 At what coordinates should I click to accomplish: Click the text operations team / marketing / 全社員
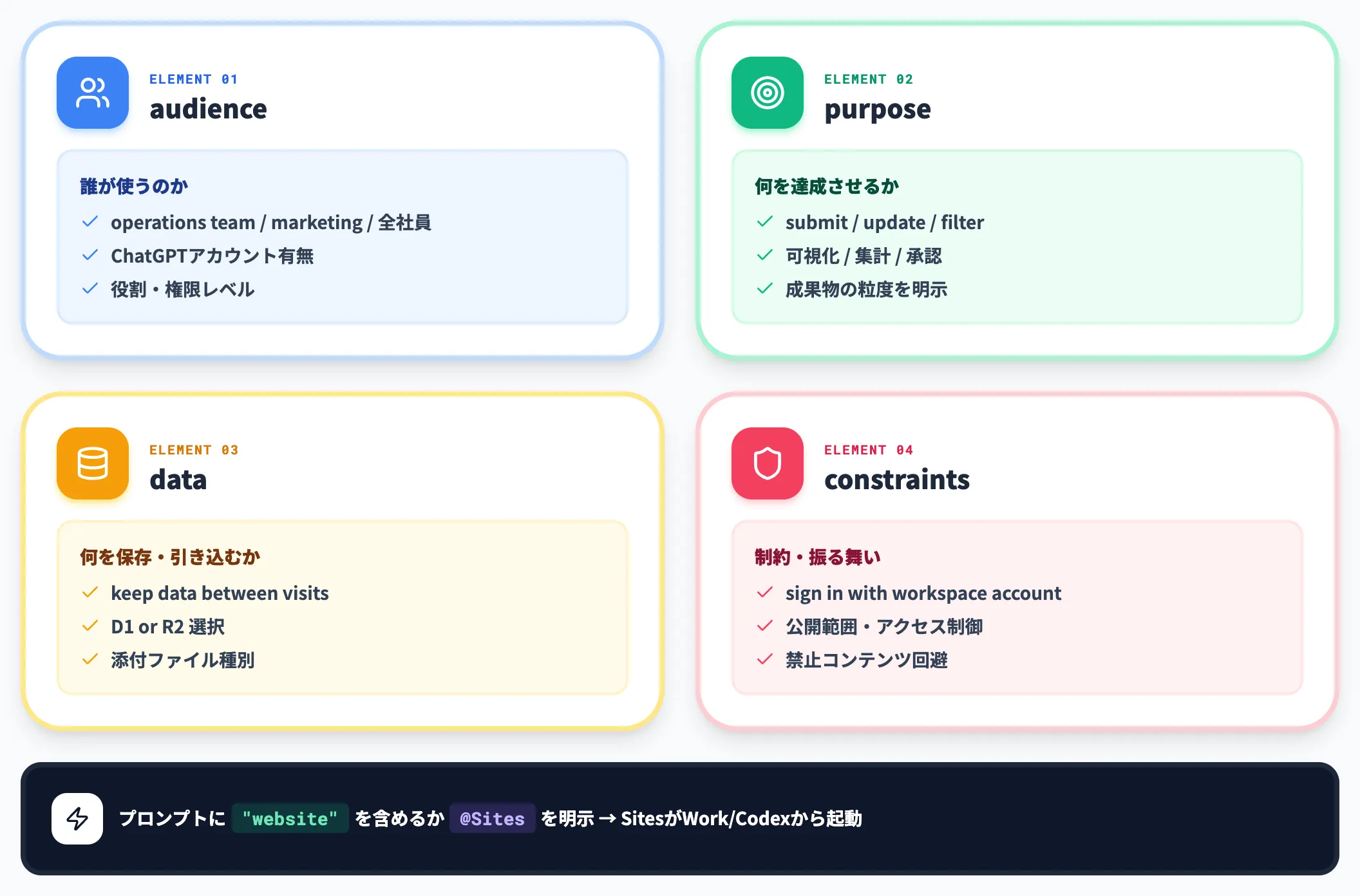[271, 223]
